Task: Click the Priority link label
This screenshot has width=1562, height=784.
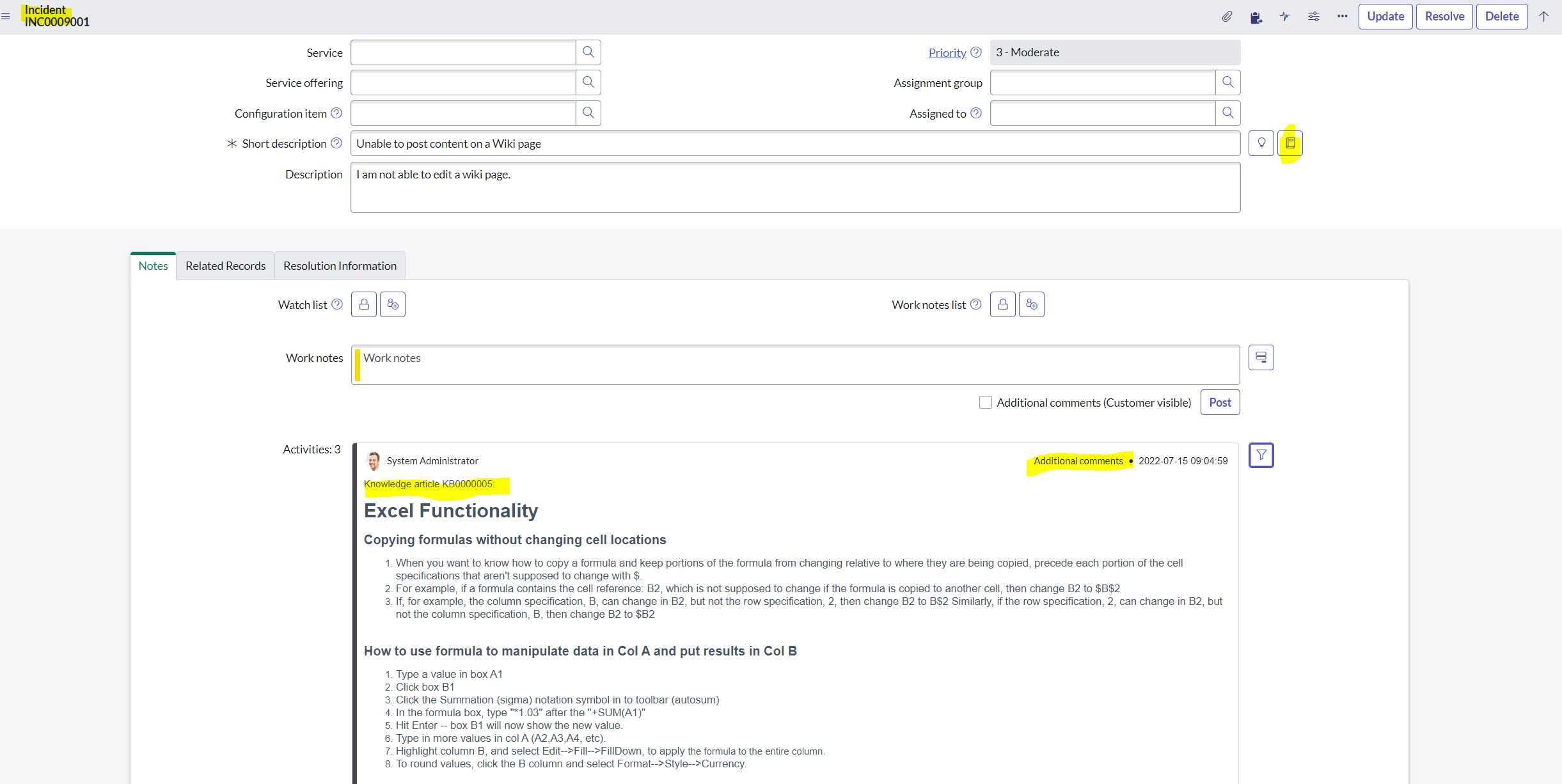Action: (947, 52)
